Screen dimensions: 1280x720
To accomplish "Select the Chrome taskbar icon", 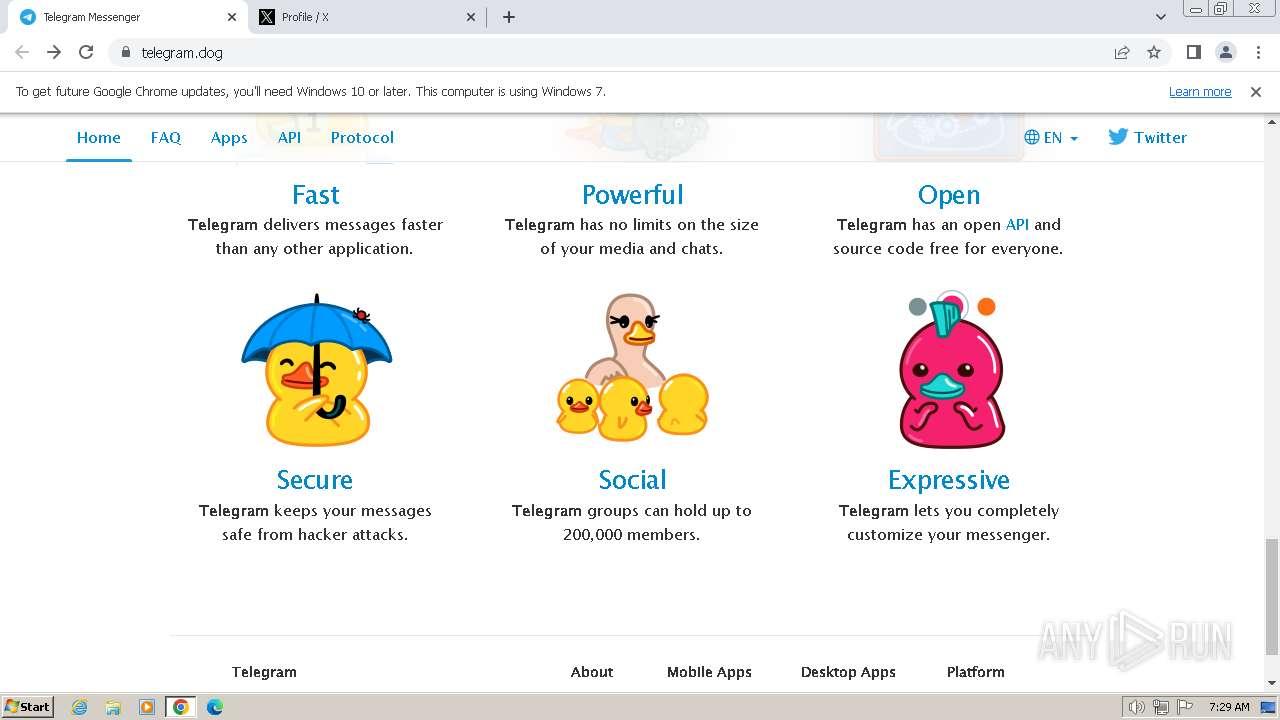I will (180, 707).
